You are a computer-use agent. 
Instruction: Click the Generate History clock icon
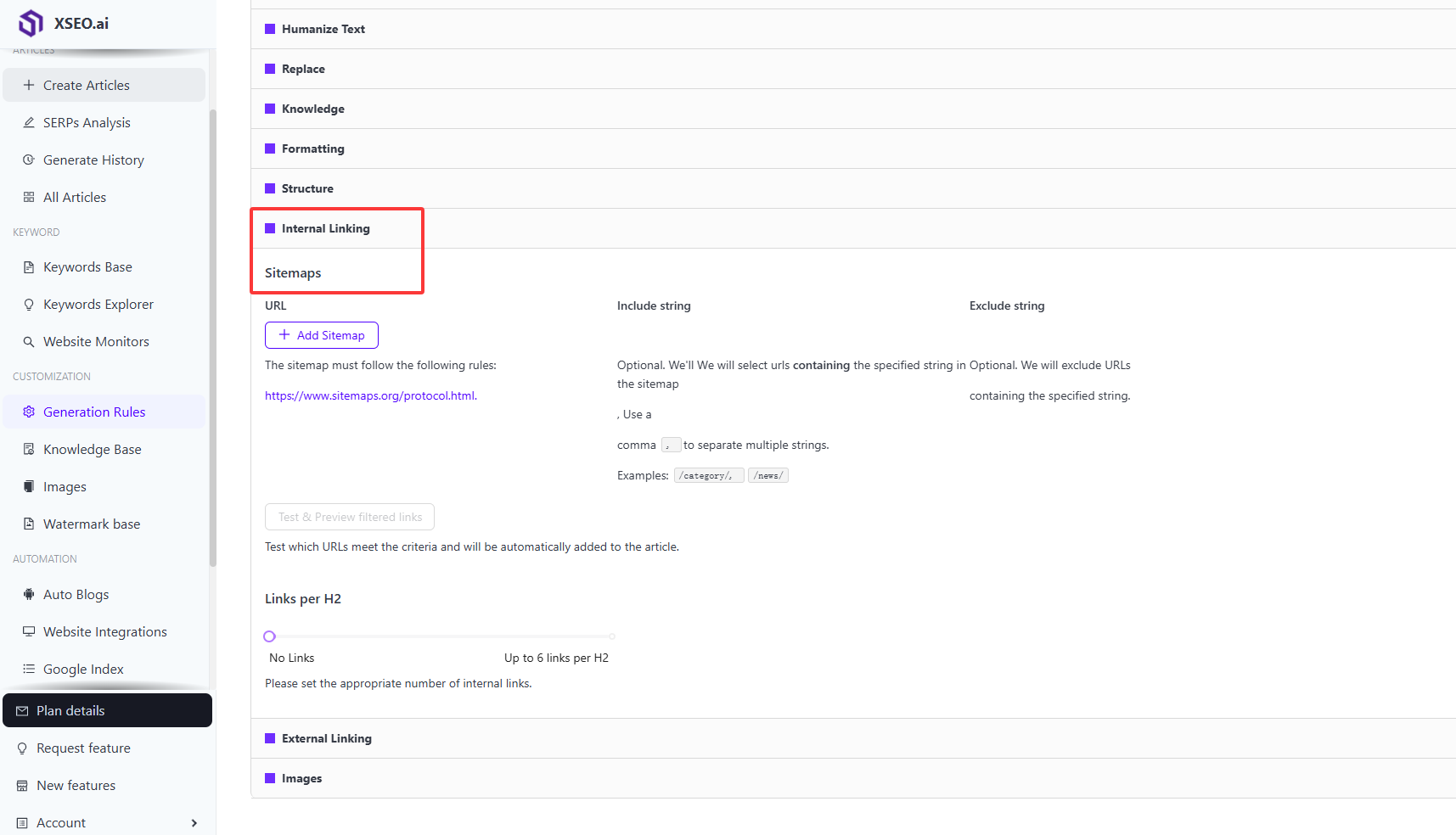[x=29, y=160]
